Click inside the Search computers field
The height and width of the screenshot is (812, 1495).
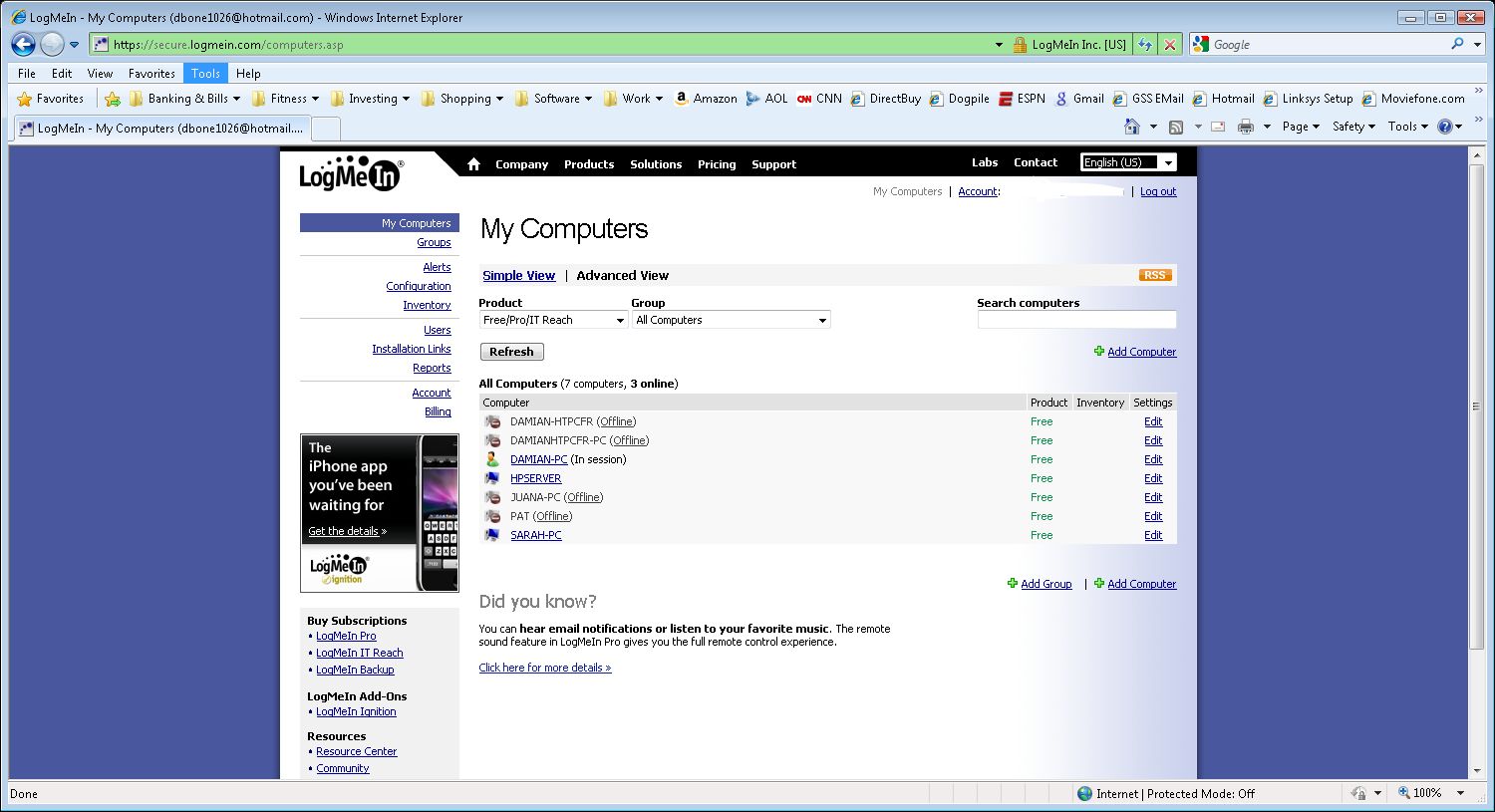point(1076,319)
